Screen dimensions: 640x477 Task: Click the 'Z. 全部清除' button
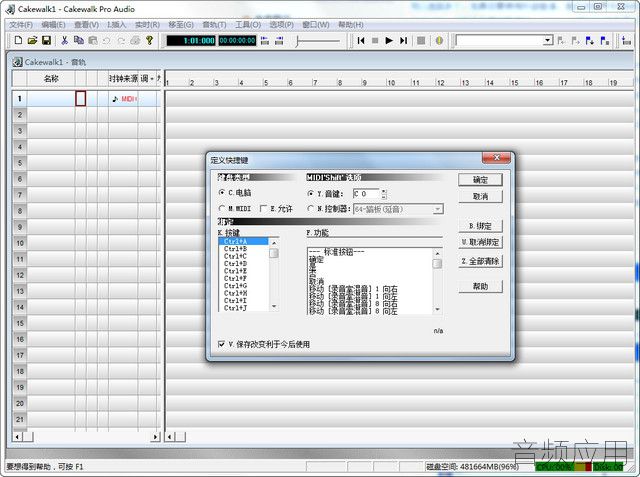480,262
